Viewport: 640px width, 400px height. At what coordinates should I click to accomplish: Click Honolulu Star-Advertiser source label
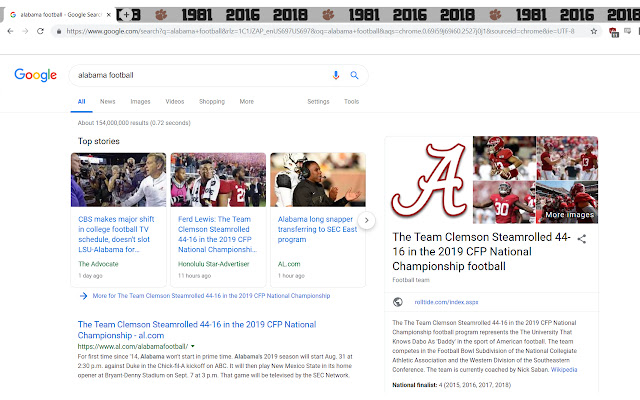pyautogui.click(x=213, y=264)
